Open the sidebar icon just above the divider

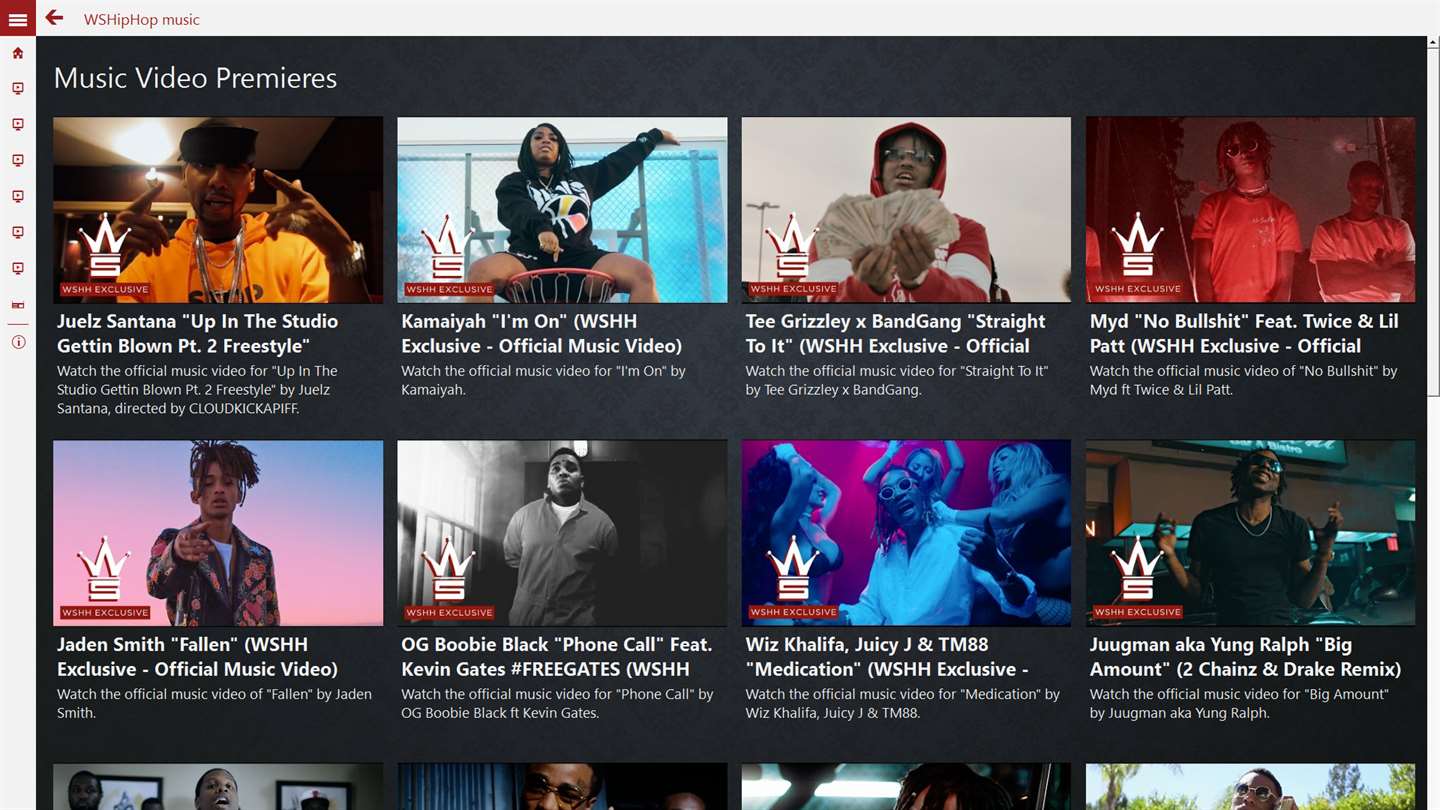(18, 305)
